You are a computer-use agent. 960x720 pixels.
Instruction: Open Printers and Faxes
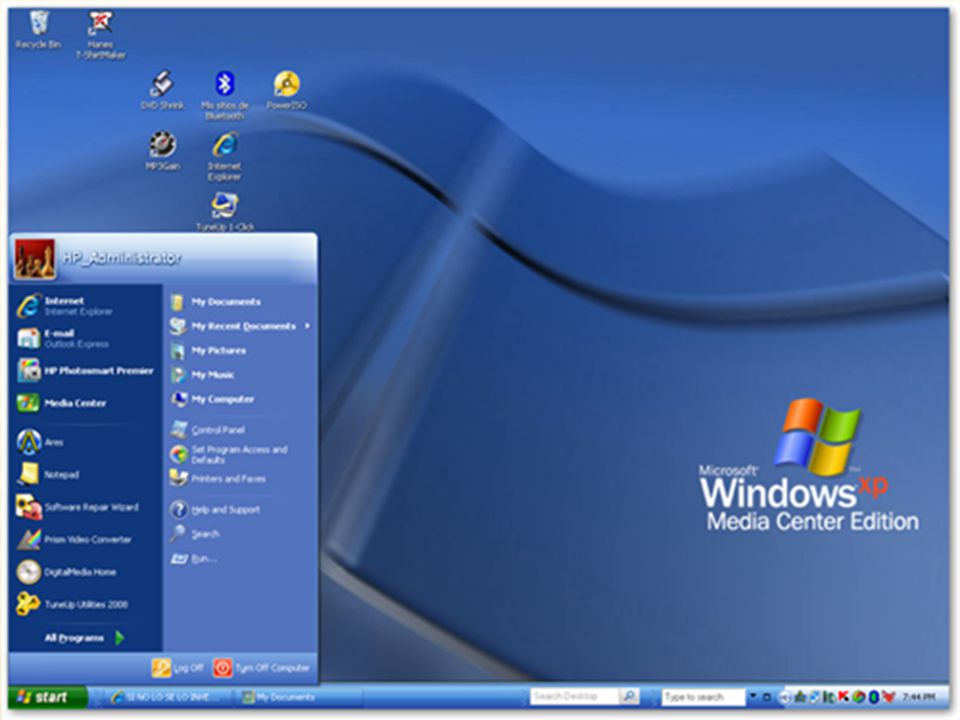tap(240, 479)
